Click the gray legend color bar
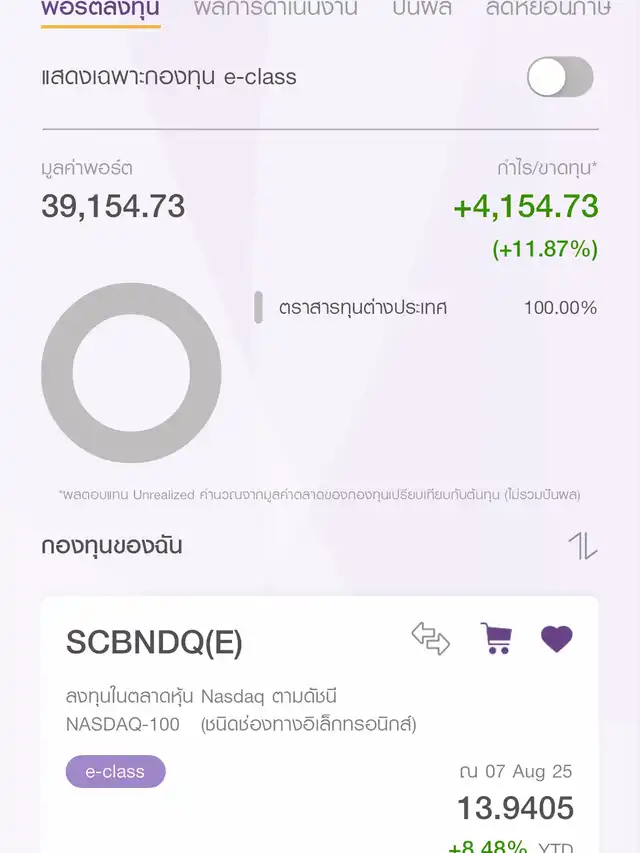 point(259,307)
